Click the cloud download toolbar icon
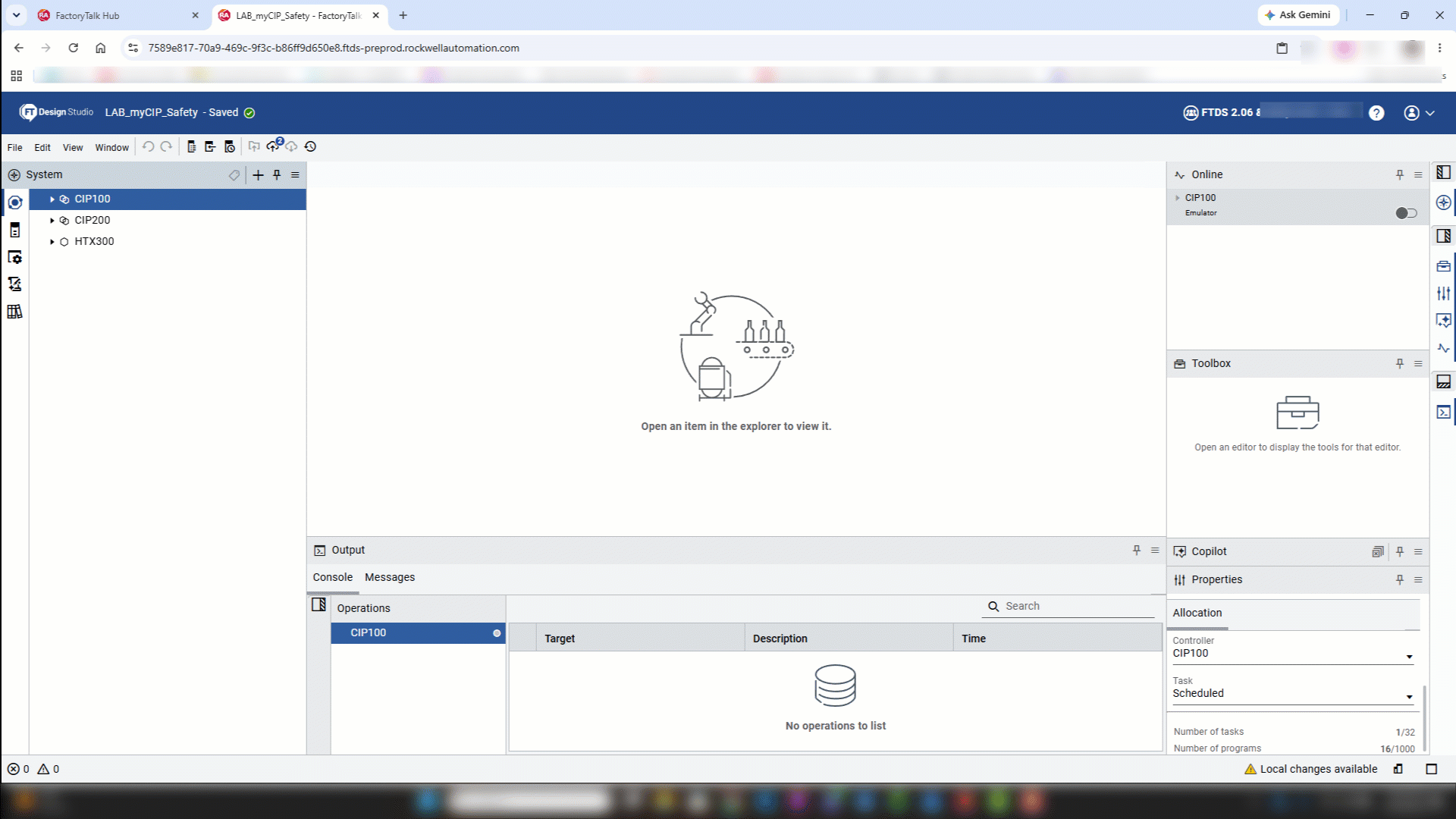Image resolution: width=1456 pixels, height=819 pixels. coord(292,146)
